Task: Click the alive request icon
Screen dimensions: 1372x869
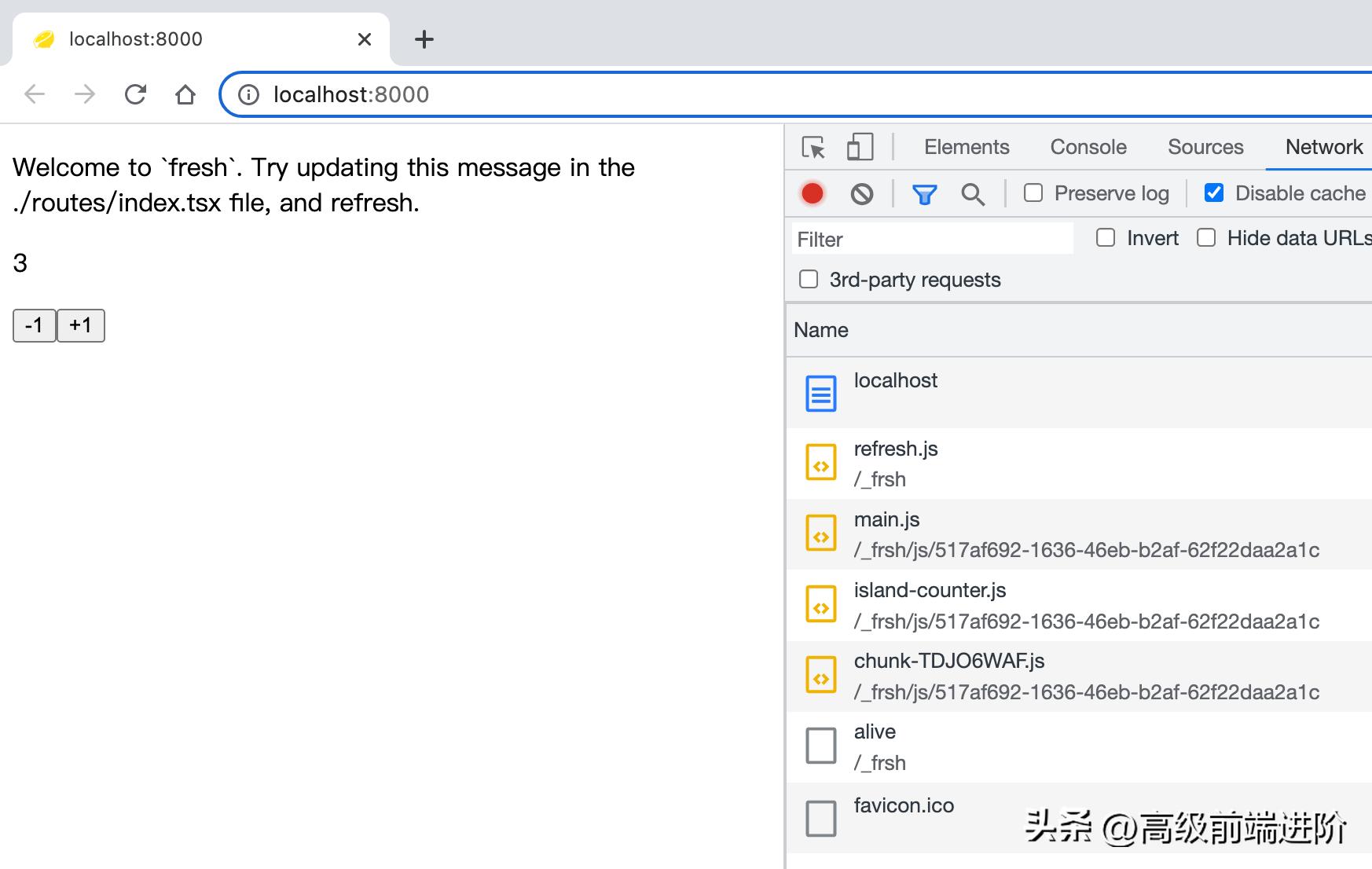Action: pos(821,746)
